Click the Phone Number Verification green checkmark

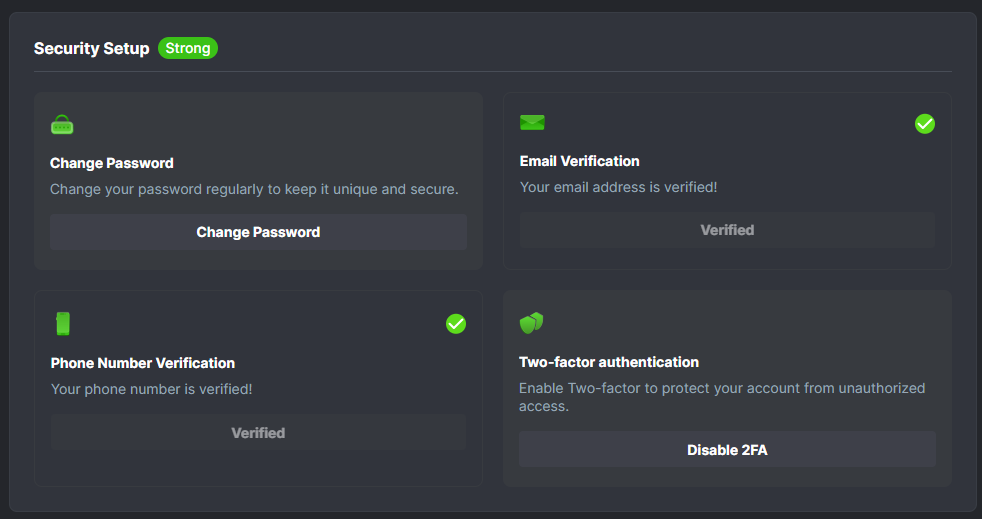point(456,324)
